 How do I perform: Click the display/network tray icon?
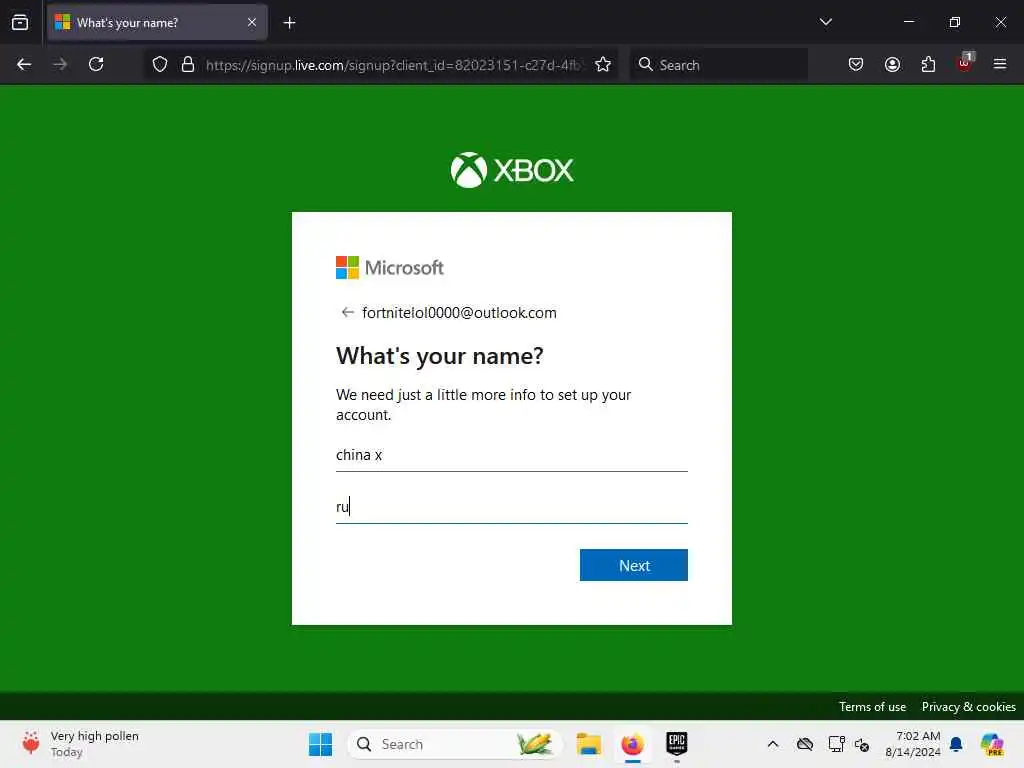pos(836,744)
